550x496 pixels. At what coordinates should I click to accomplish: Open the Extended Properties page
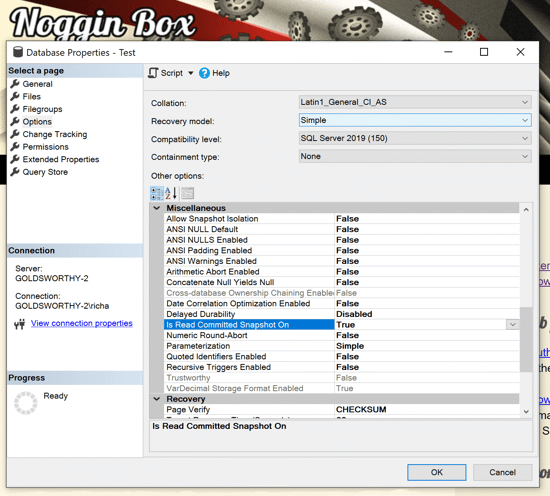(61, 159)
